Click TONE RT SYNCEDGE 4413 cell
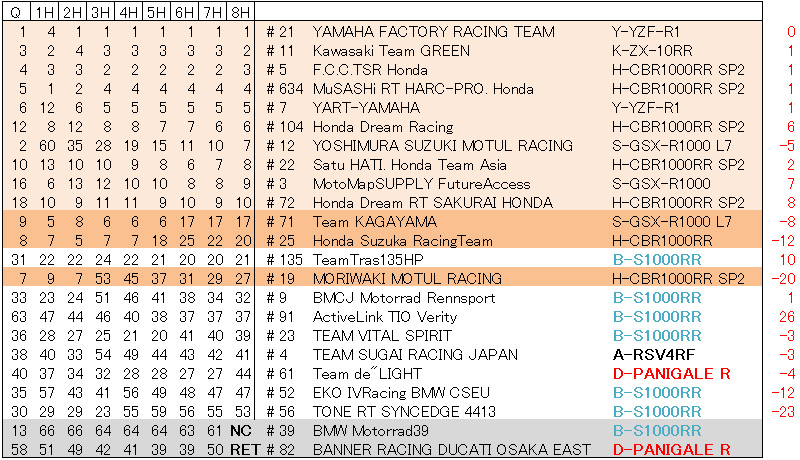 (x=404, y=412)
